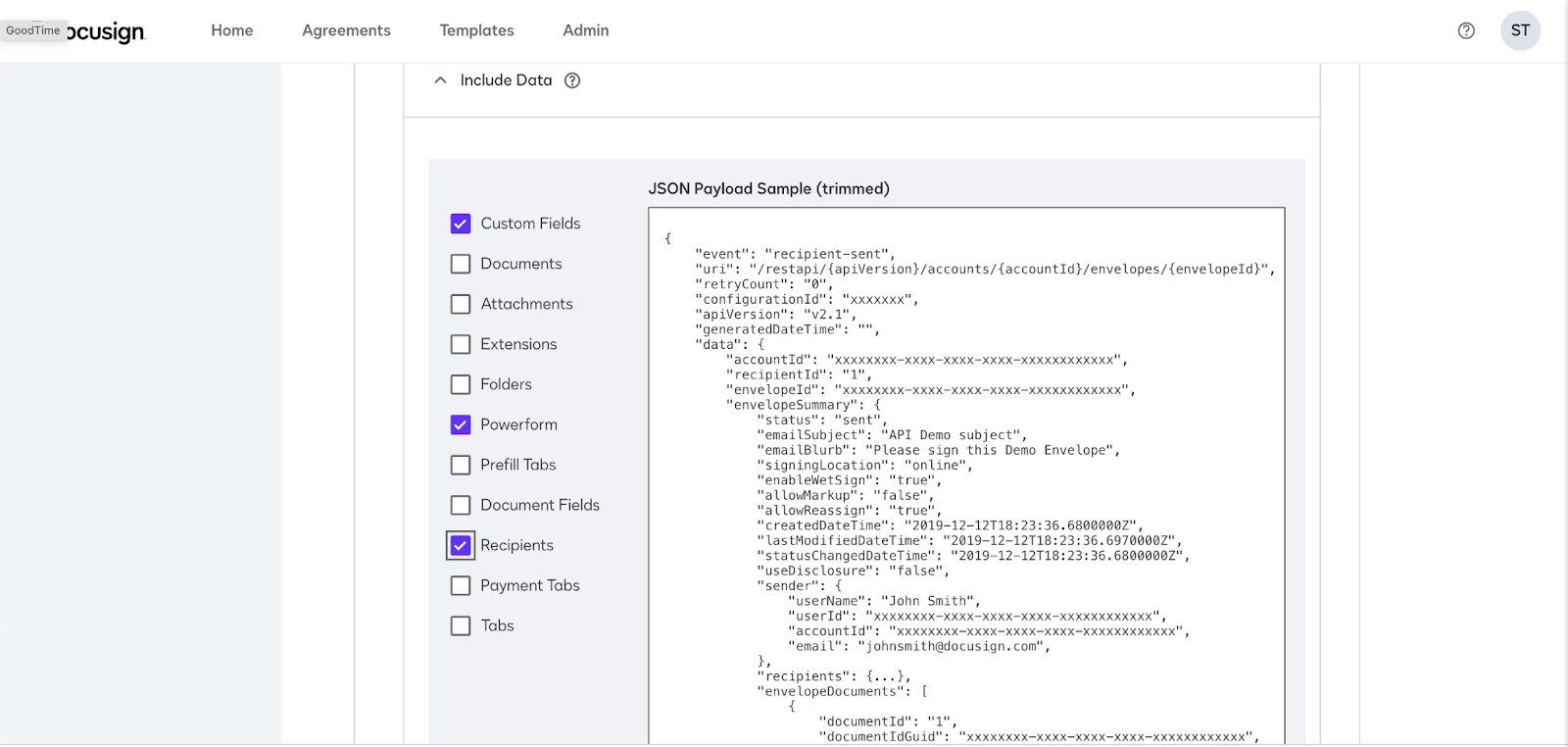
Task: Navigate to the Templates tab
Action: pos(476,30)
